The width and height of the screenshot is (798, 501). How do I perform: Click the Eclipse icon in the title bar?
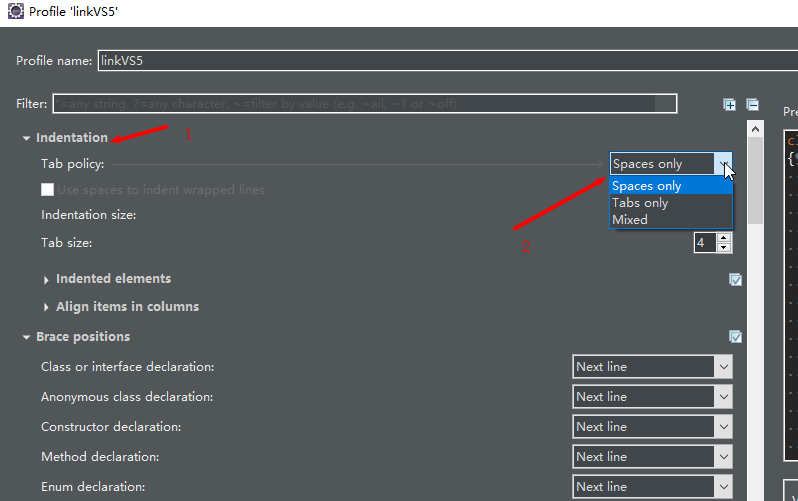(x=11, y=13)
